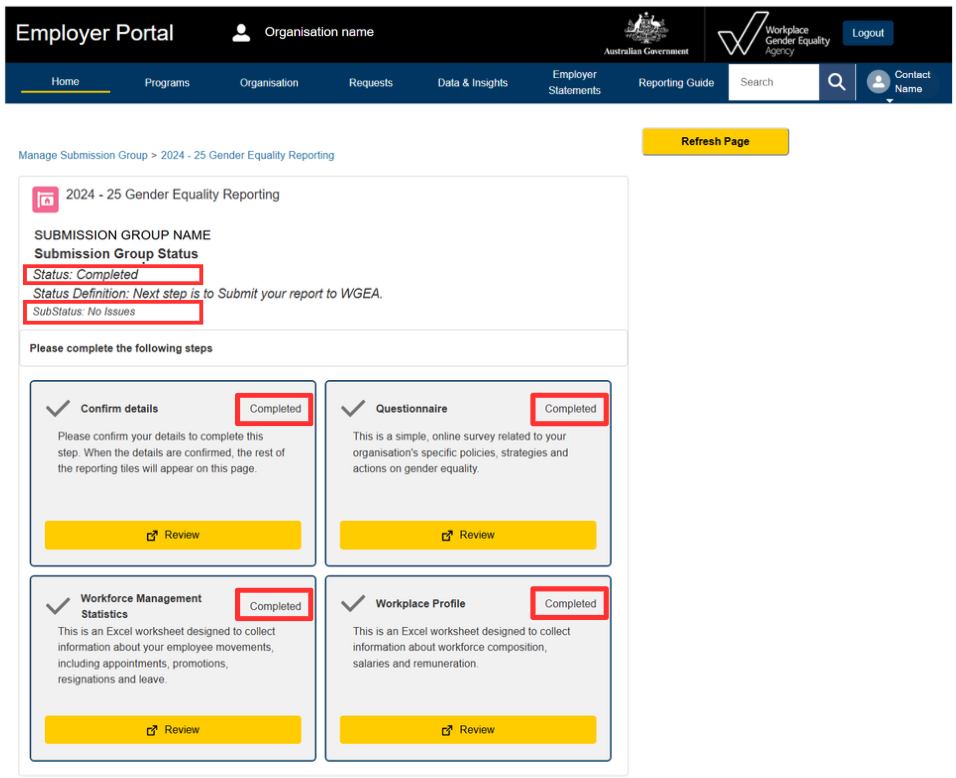Open the Data & Insights menu
956x778 pixels.
(x=472, y=83)
